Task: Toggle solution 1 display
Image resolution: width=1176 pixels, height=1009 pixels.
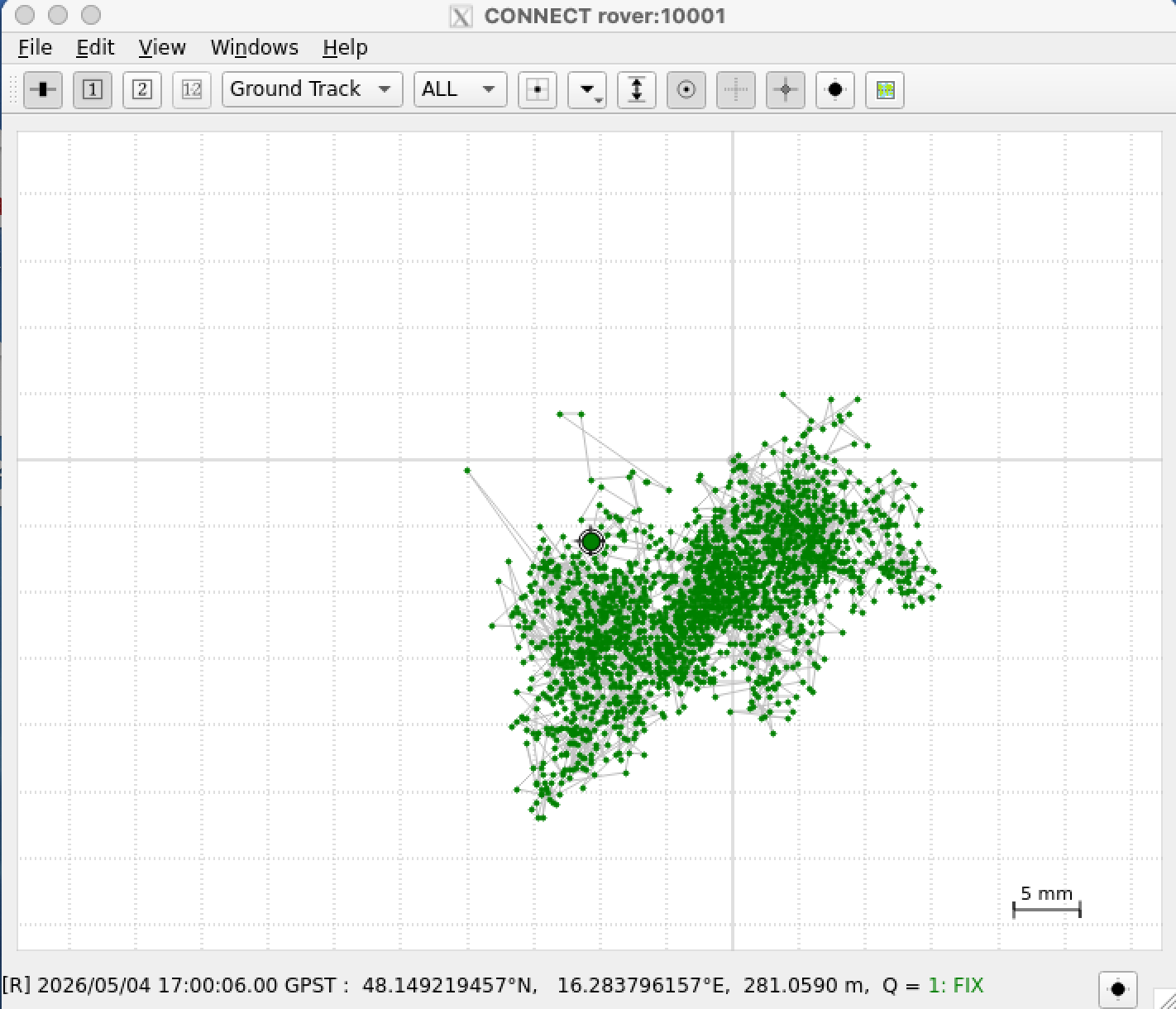Action: 93,89
